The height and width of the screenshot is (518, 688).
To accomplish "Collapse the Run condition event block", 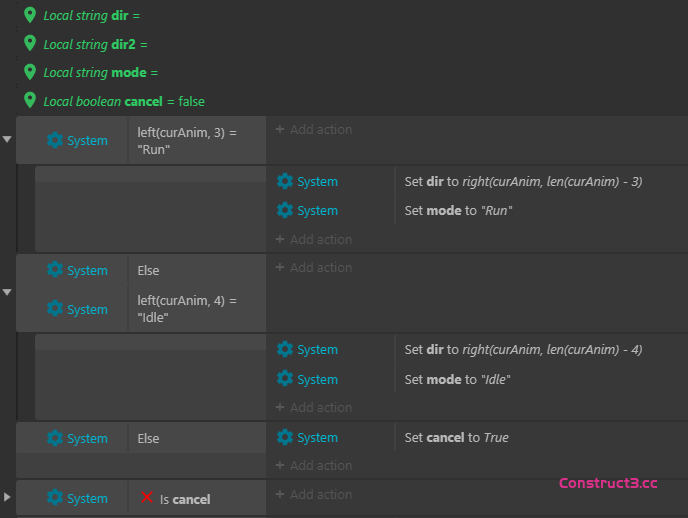I will pyautogui.click(x=8, y=140).
